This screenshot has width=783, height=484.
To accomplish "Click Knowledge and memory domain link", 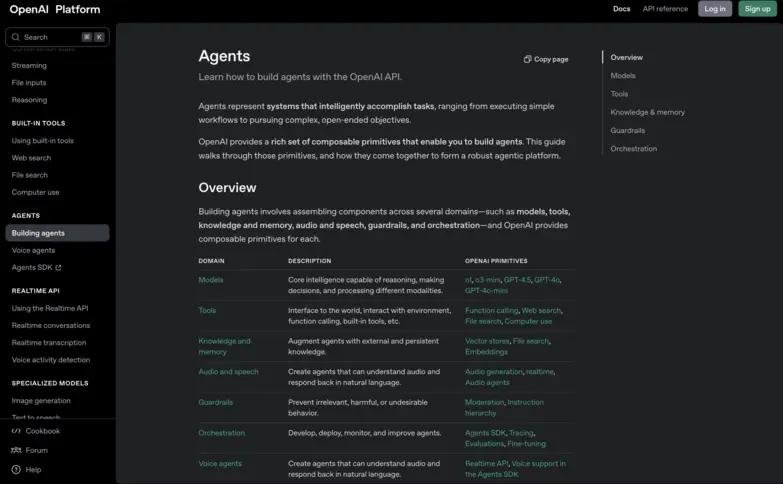I will [224, 346].
